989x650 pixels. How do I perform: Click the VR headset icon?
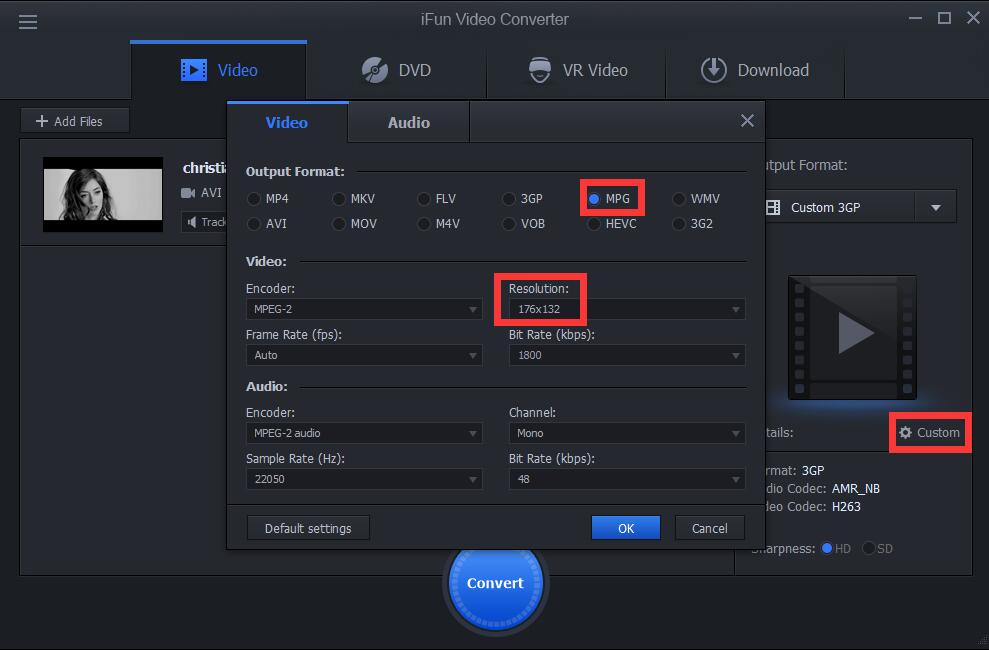coord(540,70)
